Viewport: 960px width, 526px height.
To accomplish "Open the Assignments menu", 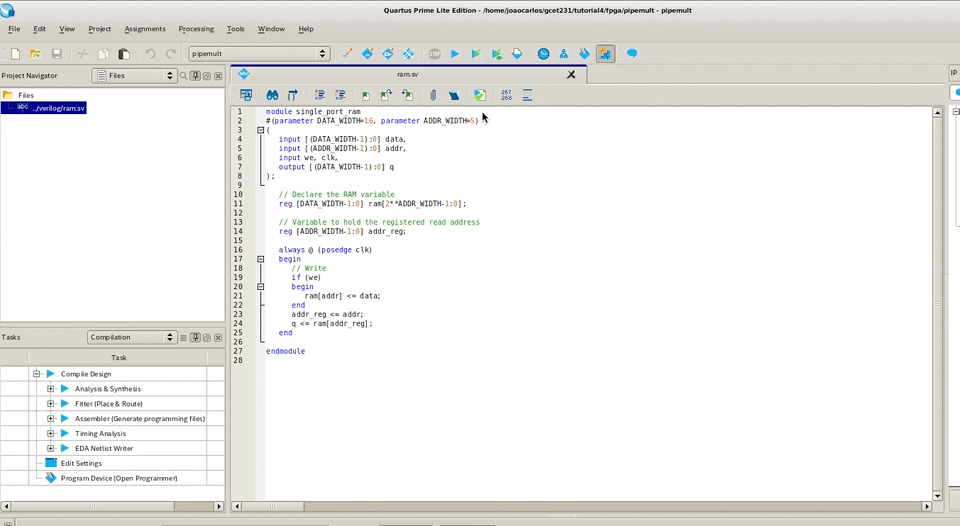I will click(145, 29).
